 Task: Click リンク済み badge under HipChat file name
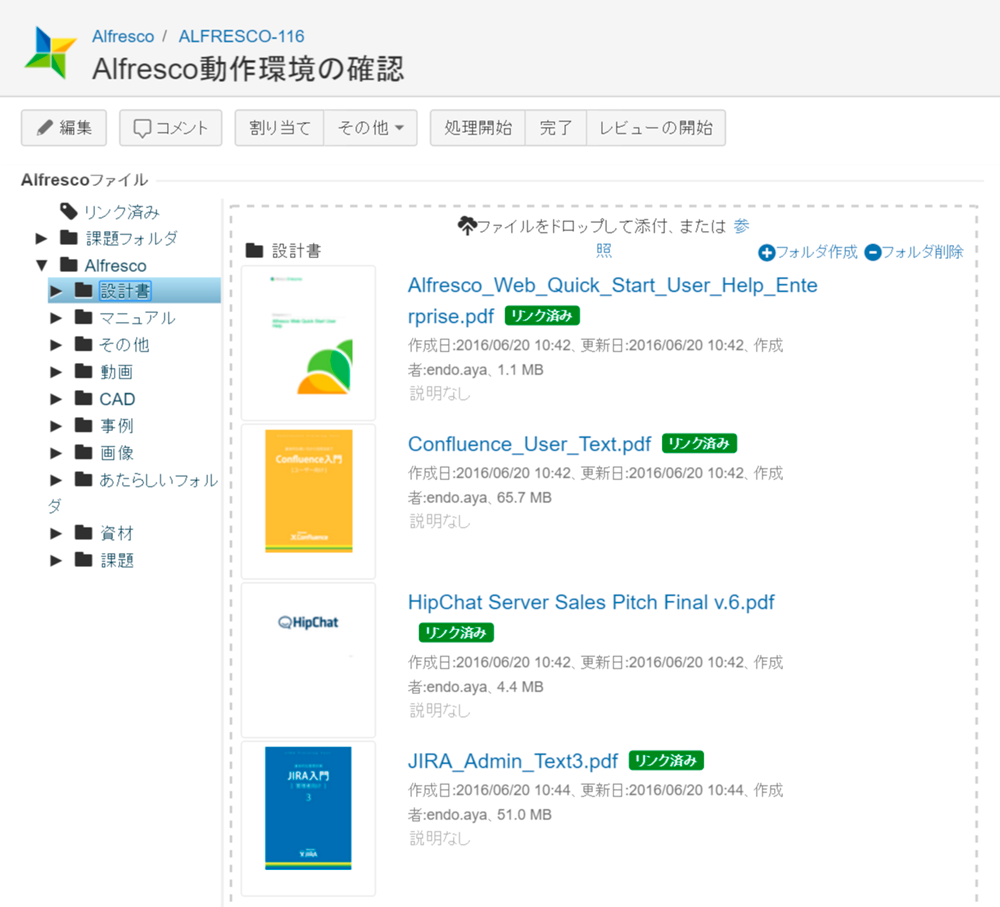[456, 632]
